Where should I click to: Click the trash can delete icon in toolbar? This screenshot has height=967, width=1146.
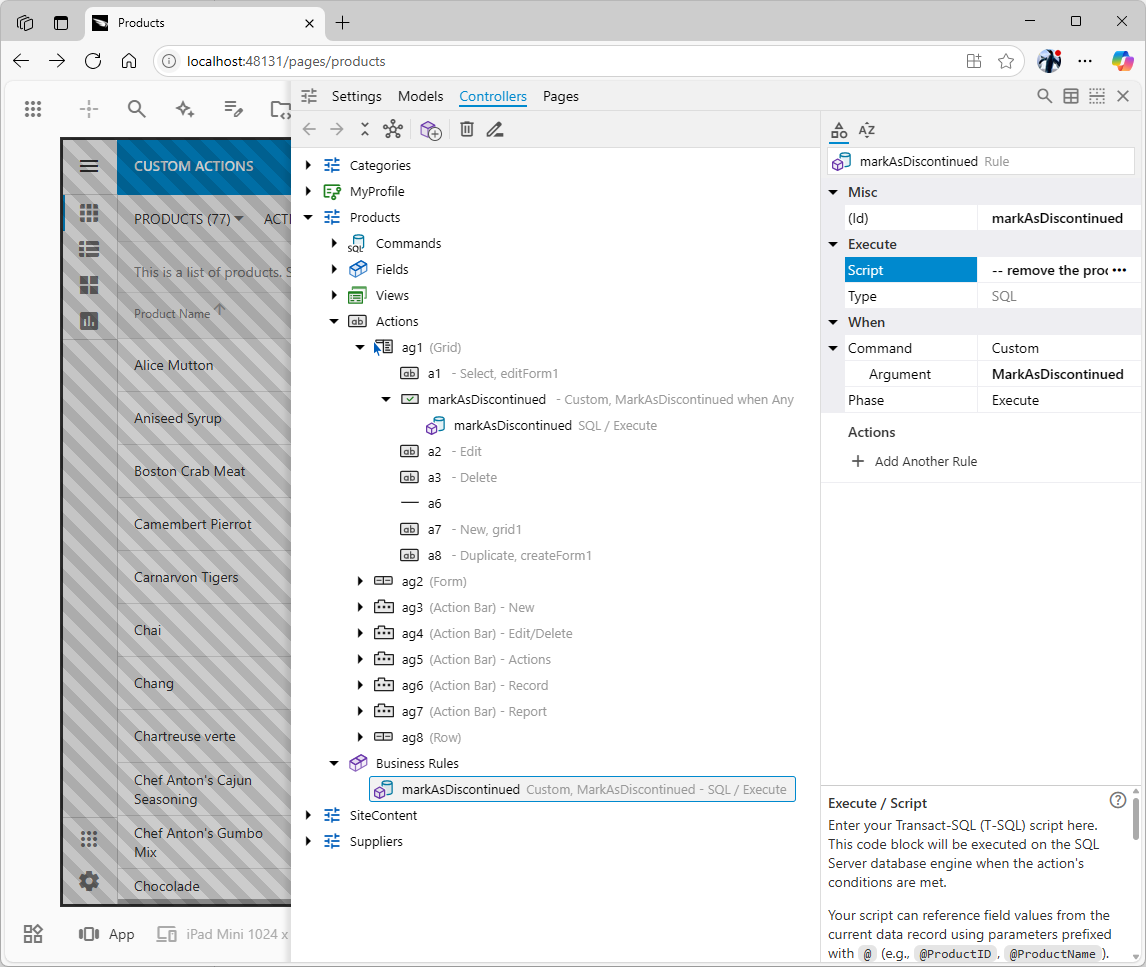(x=467, y=129)
